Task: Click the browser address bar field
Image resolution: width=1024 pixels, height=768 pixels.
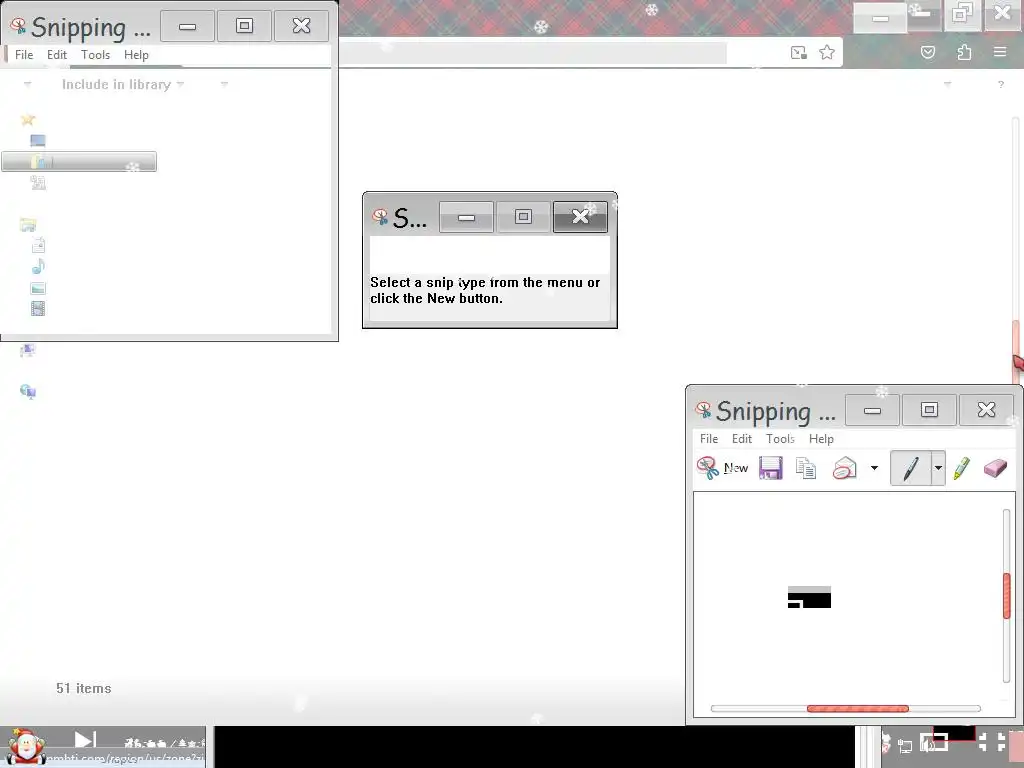Action: (532, 53)
